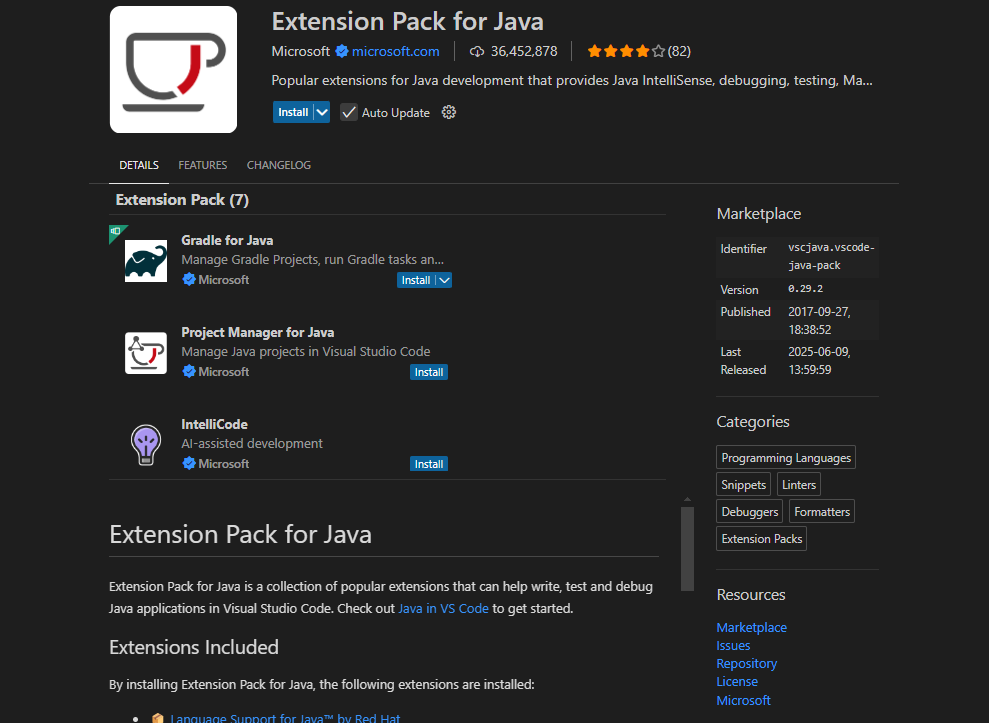Click the Microsoft publisher name in header
The image size is (989, 723).
300,52
